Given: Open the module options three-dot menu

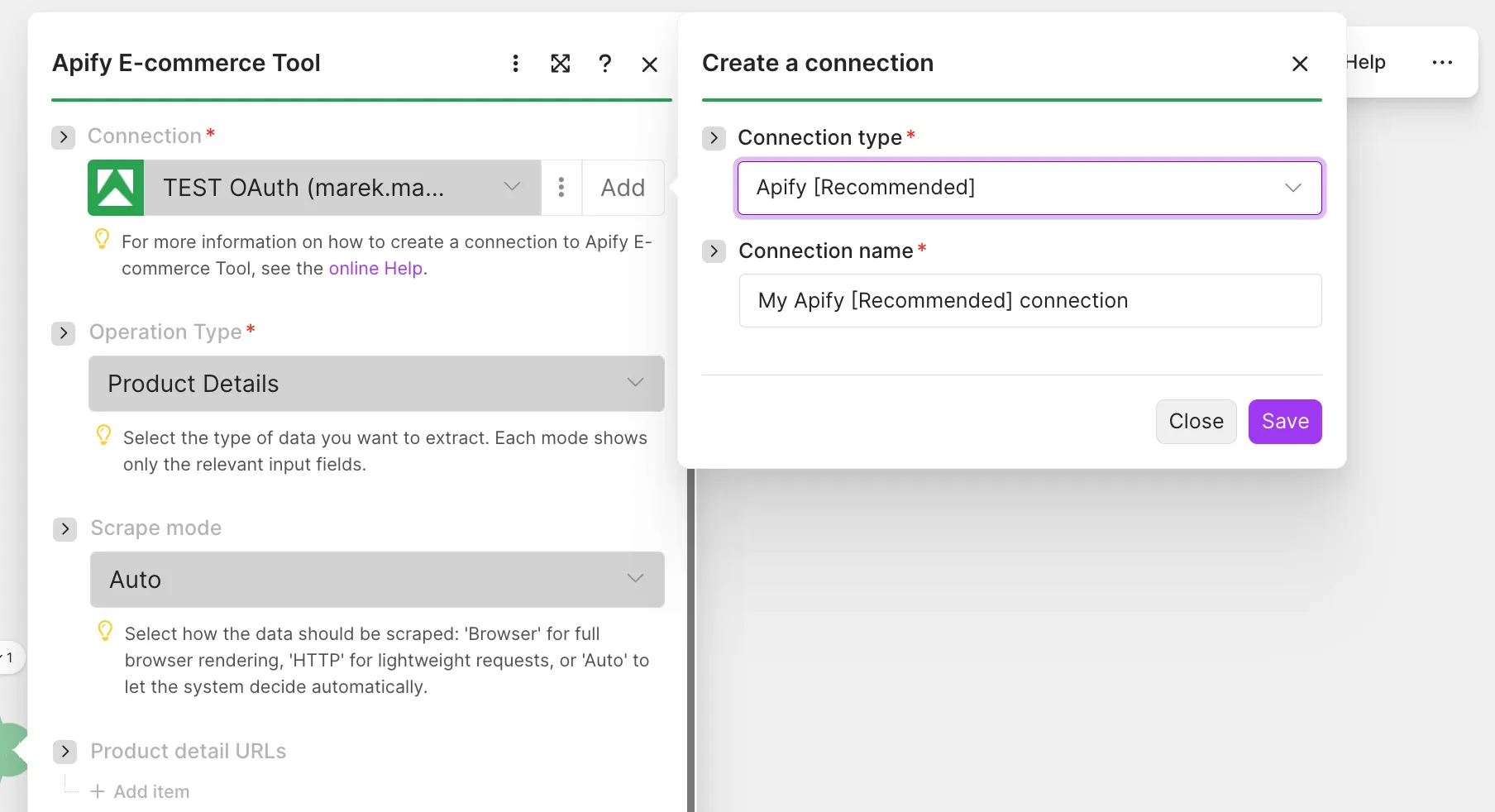Looking at the screenshot, I should pyautogui.click(x=515, y=64).
